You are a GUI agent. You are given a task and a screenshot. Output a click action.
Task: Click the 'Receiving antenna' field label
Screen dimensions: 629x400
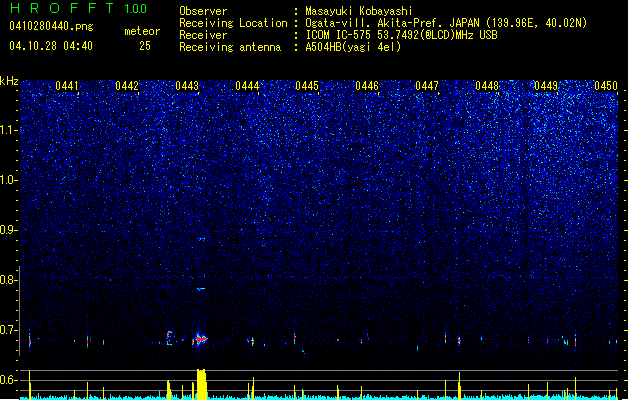coord(230,47)
